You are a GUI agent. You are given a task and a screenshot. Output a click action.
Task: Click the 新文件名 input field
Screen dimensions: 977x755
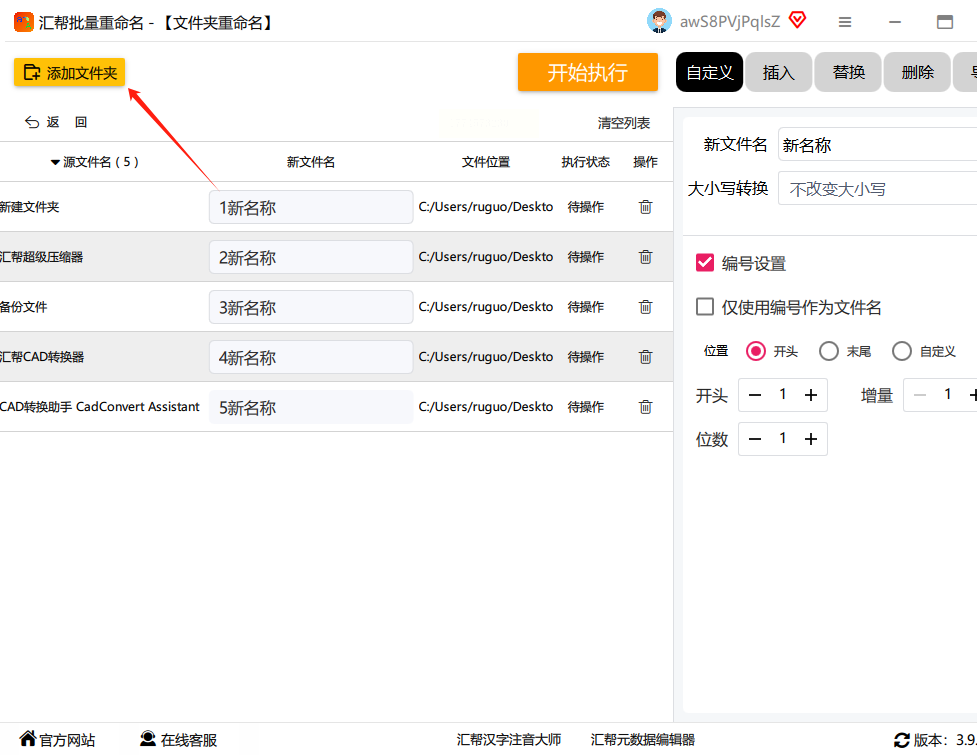[878, 145]
